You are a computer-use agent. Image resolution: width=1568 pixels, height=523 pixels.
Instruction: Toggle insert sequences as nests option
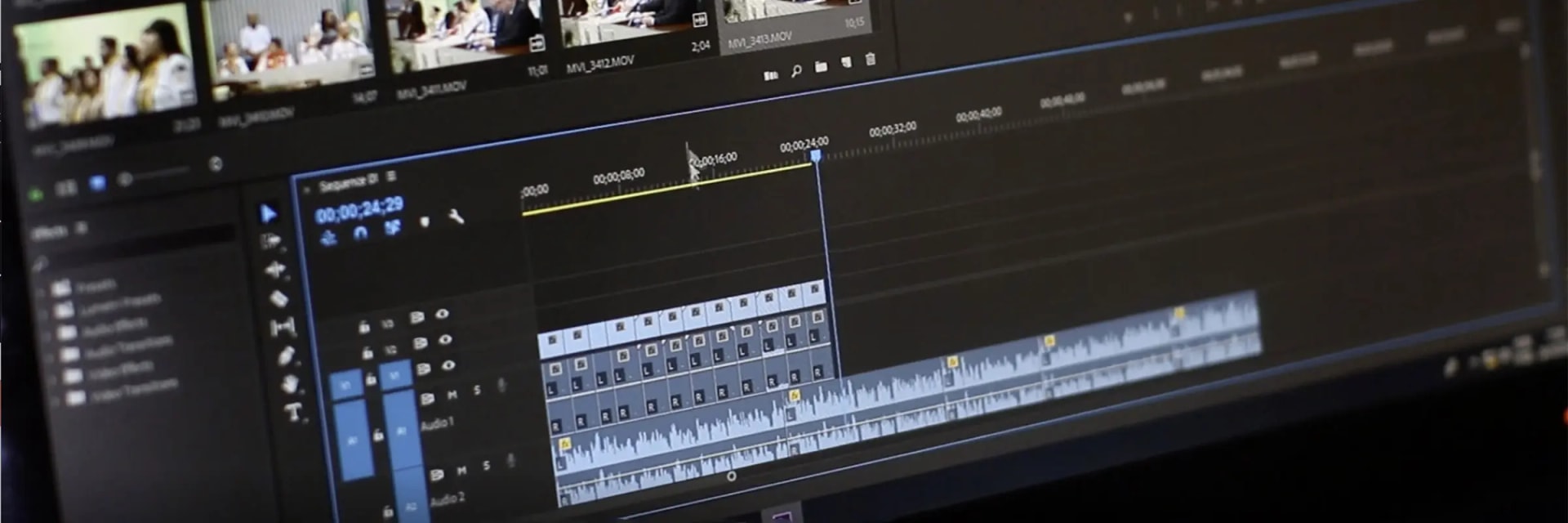pyautogui.click(x=328, y=238)
